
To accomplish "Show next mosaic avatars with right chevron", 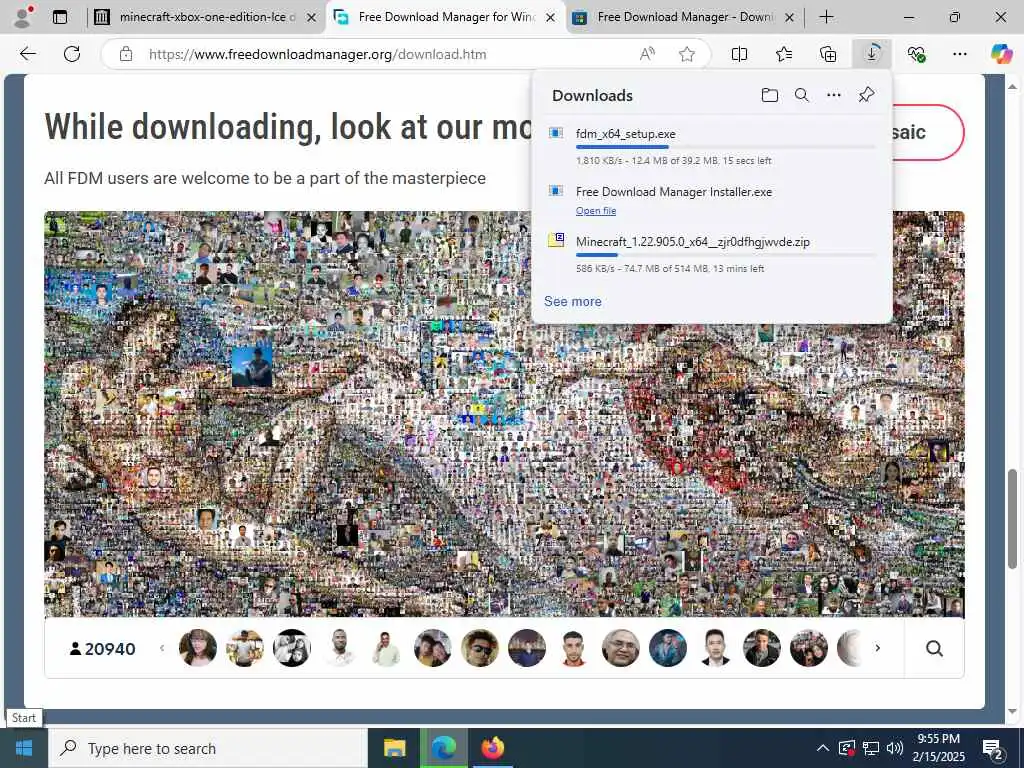I will pyautogui.click(x=878, y=648).
